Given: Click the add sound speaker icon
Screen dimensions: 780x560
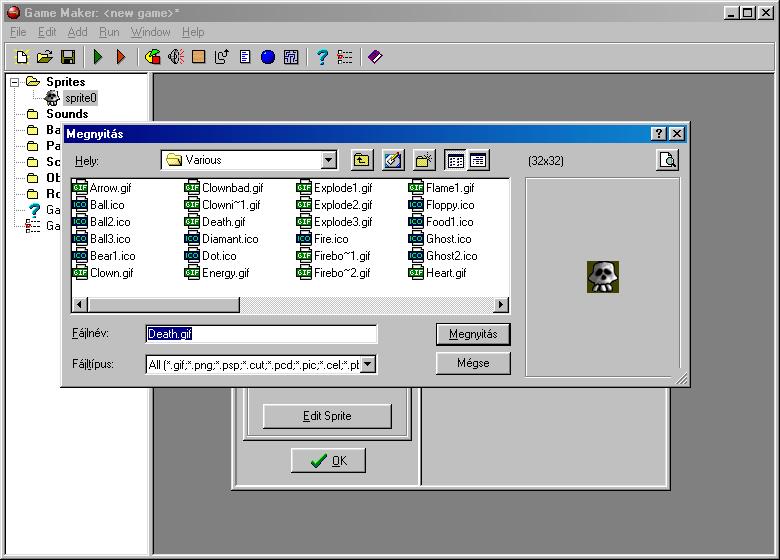Looking at the screenshot, I should 176,57.
